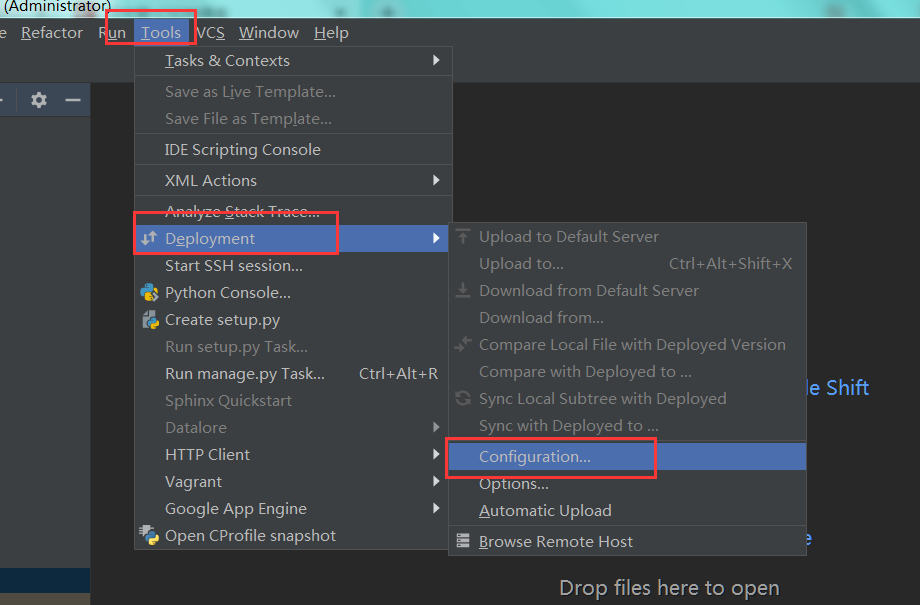
Task: Expand the Google App Engine submenu arrow
Action: (x=436, y=508)
